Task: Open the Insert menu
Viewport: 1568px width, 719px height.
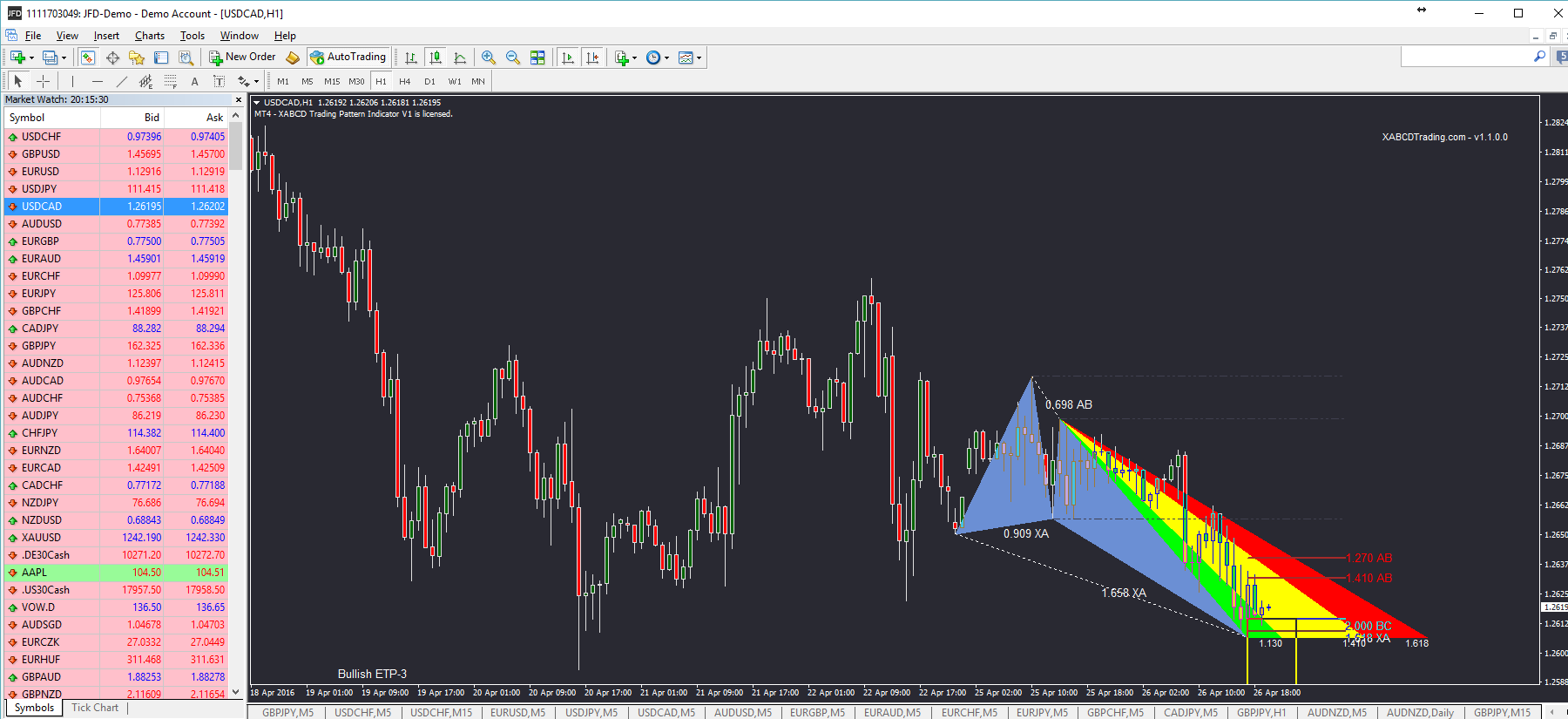Action: point(106,36)
